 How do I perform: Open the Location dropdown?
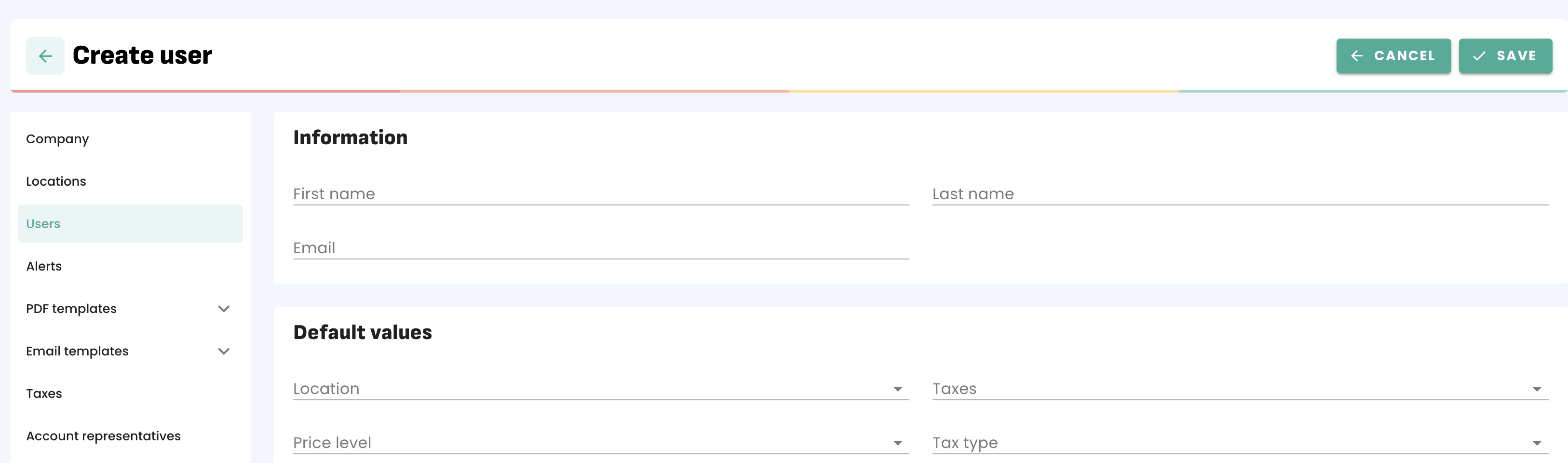point(591,389)
